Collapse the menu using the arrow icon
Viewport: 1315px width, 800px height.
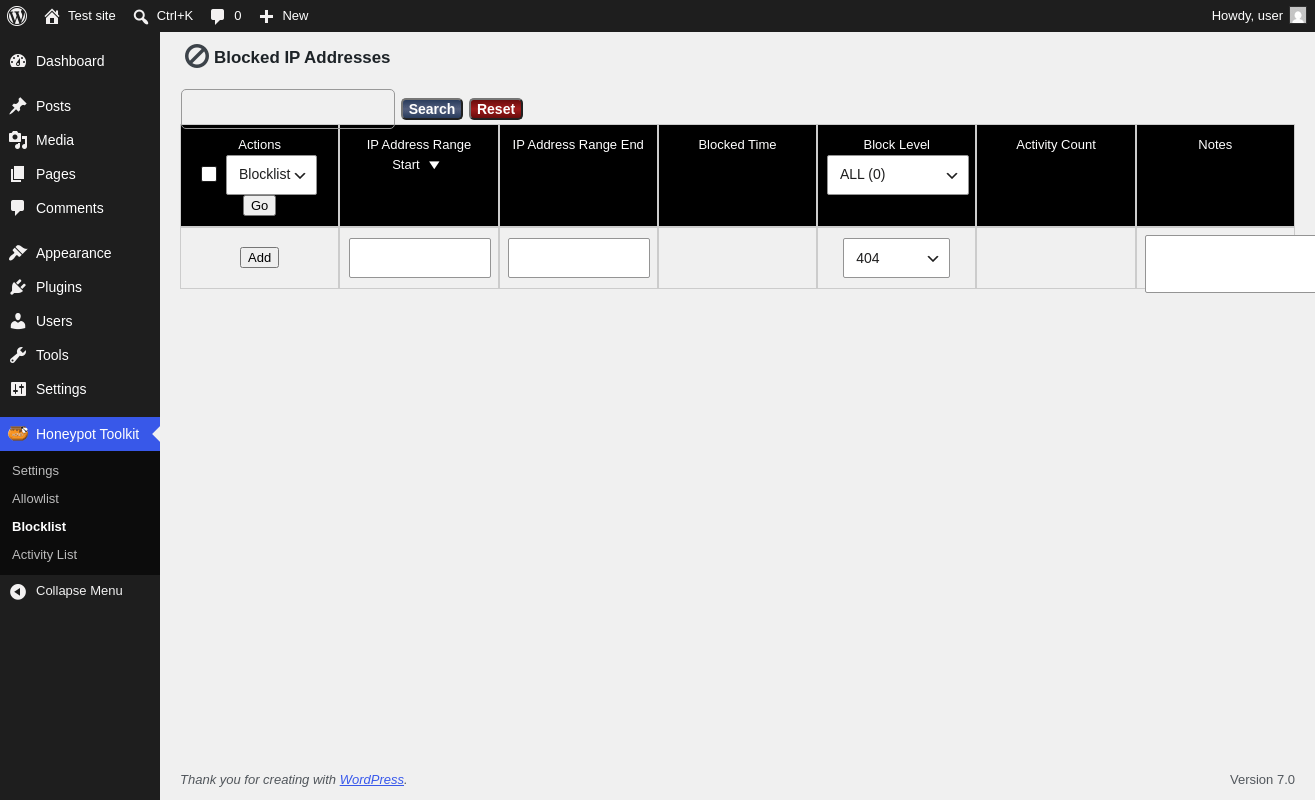[18, 591]
